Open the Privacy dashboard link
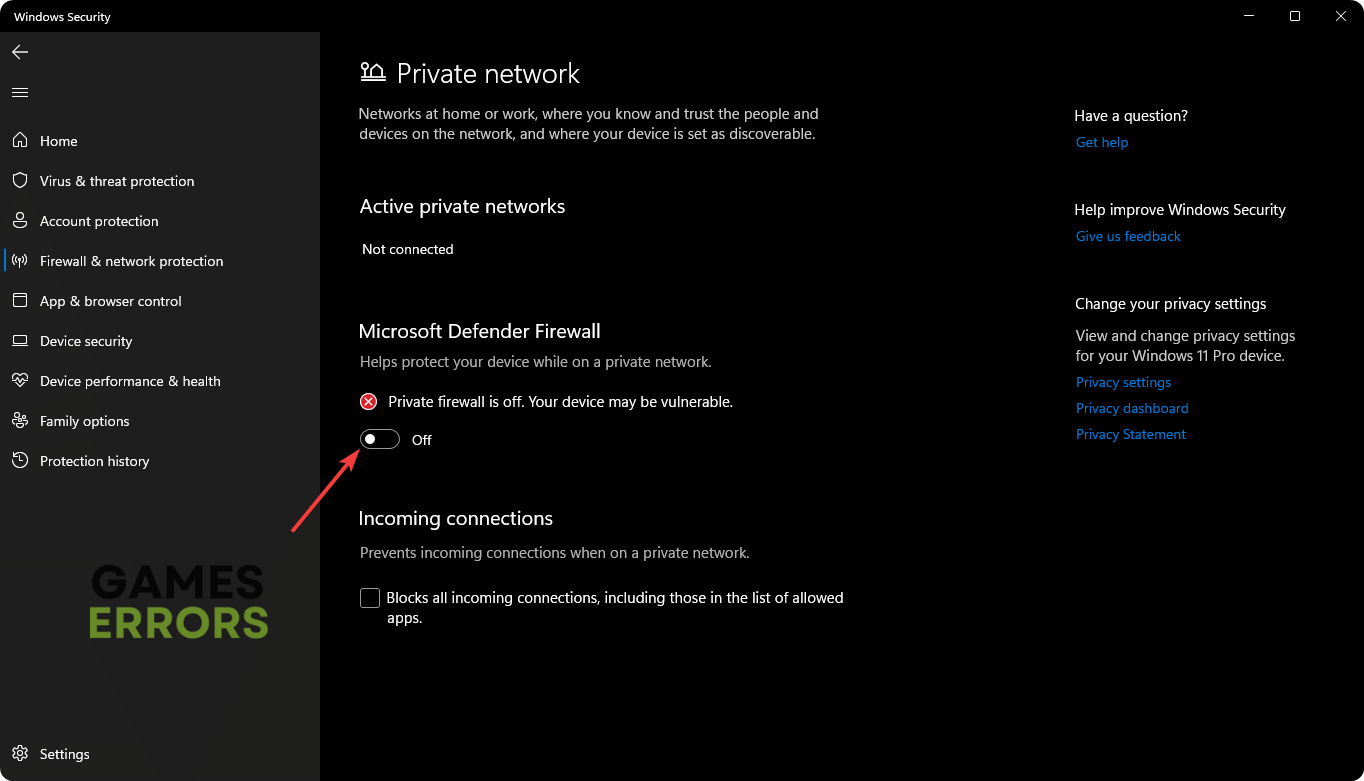The height and width of the screenshot is (781, 1364). click(1132, 408)
